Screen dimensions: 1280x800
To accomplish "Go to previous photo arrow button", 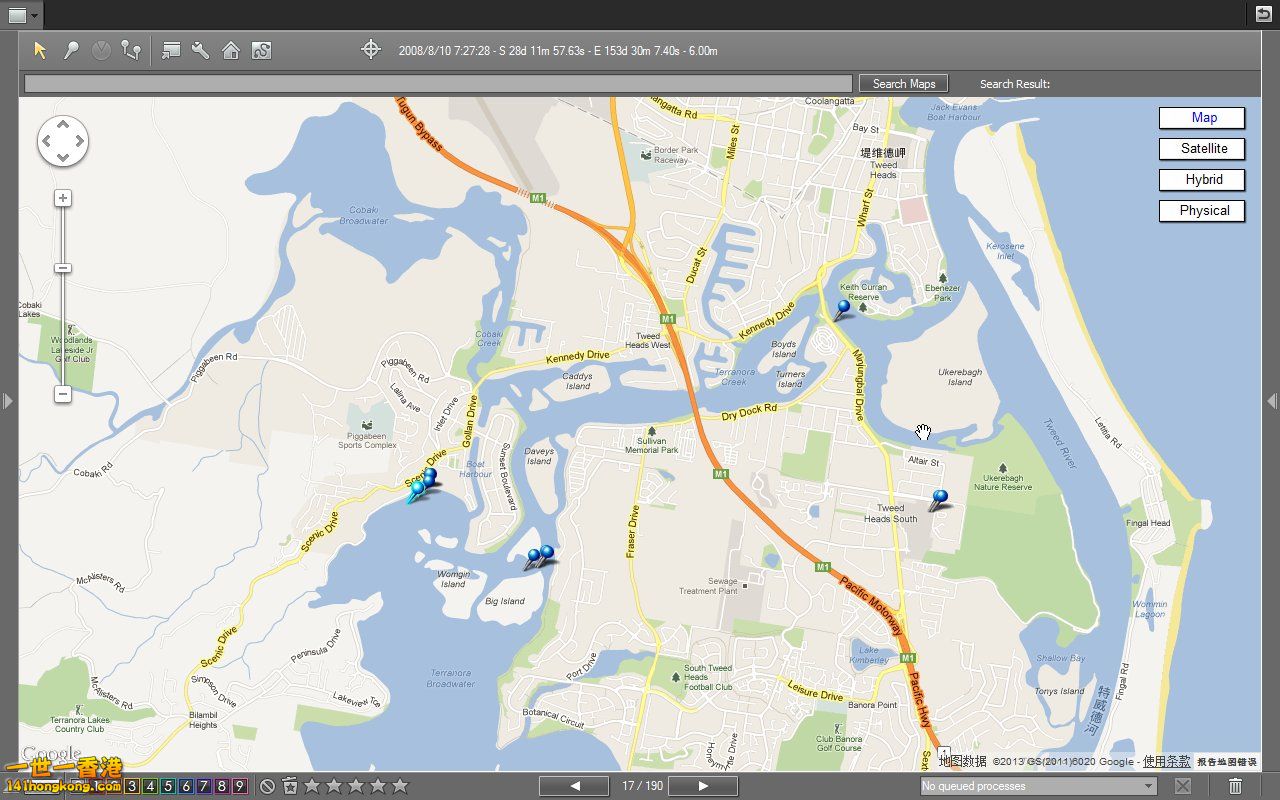I will click(574, 786).
